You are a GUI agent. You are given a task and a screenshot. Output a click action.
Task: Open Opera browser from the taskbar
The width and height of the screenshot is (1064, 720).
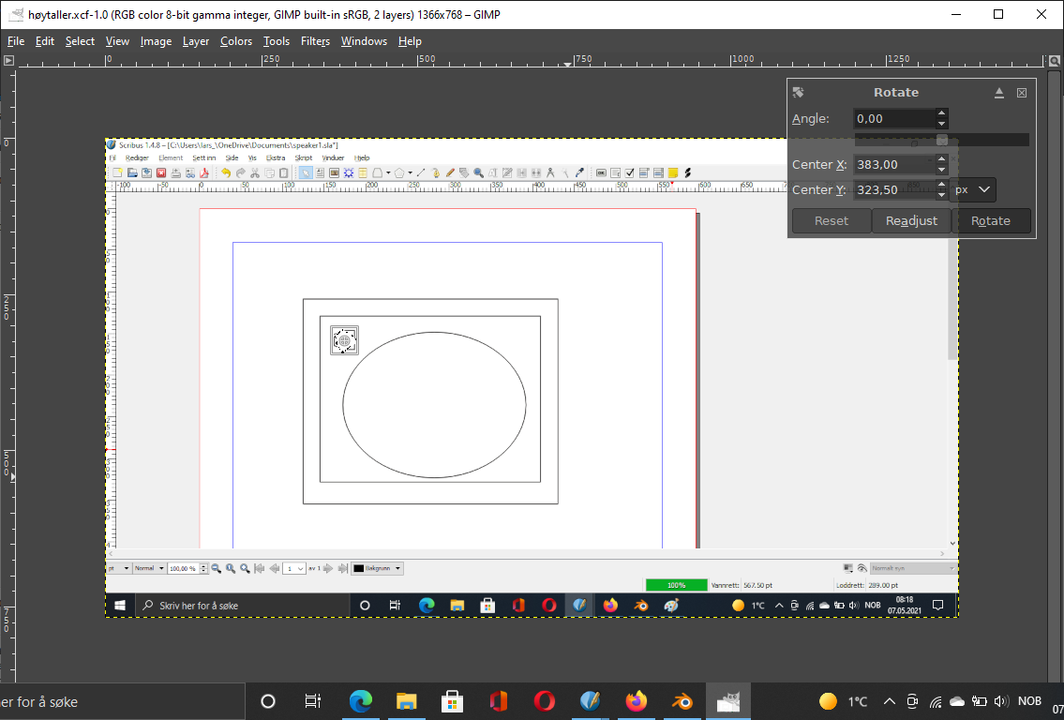(544, 701)
